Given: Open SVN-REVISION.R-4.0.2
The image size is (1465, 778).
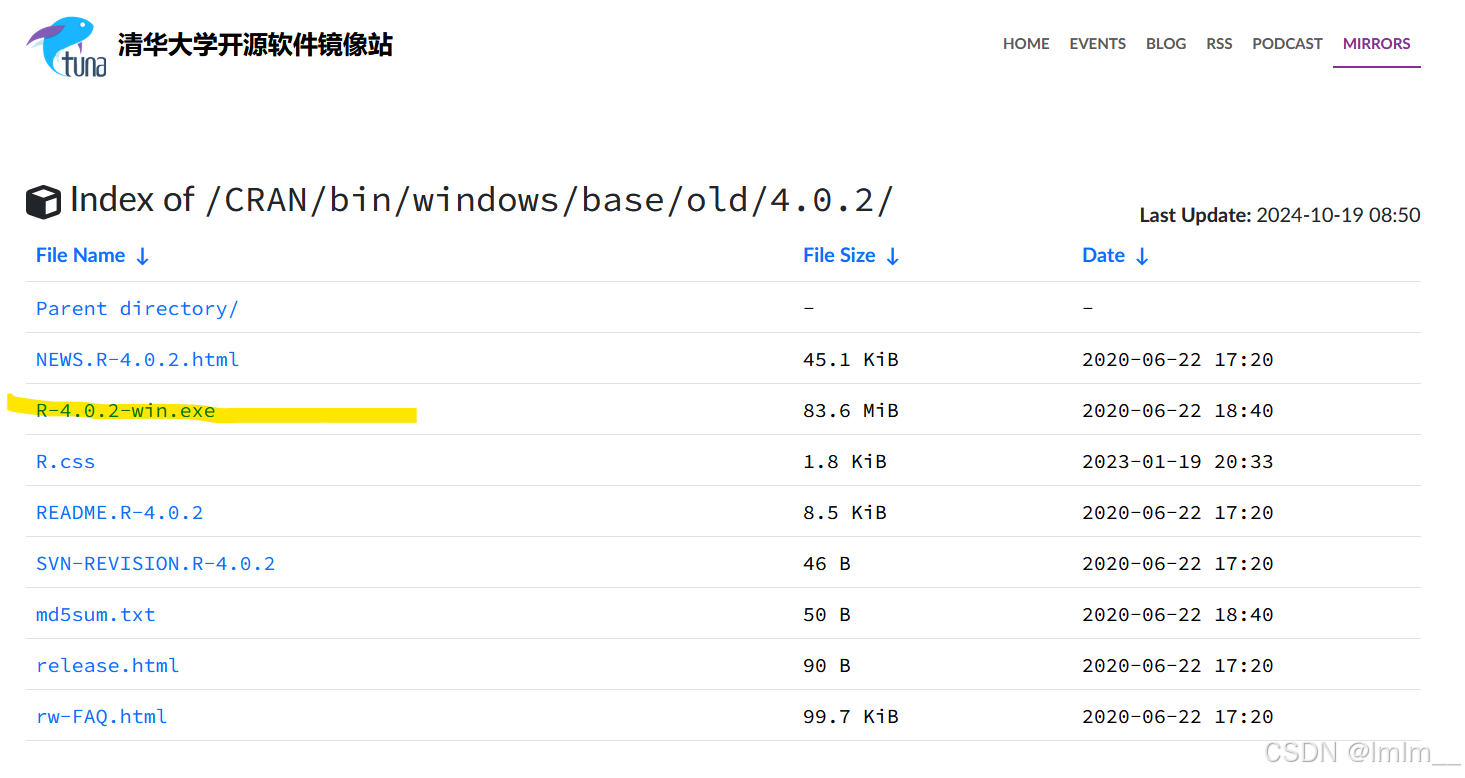Looking at the screenshot, I should coord(155,563).
